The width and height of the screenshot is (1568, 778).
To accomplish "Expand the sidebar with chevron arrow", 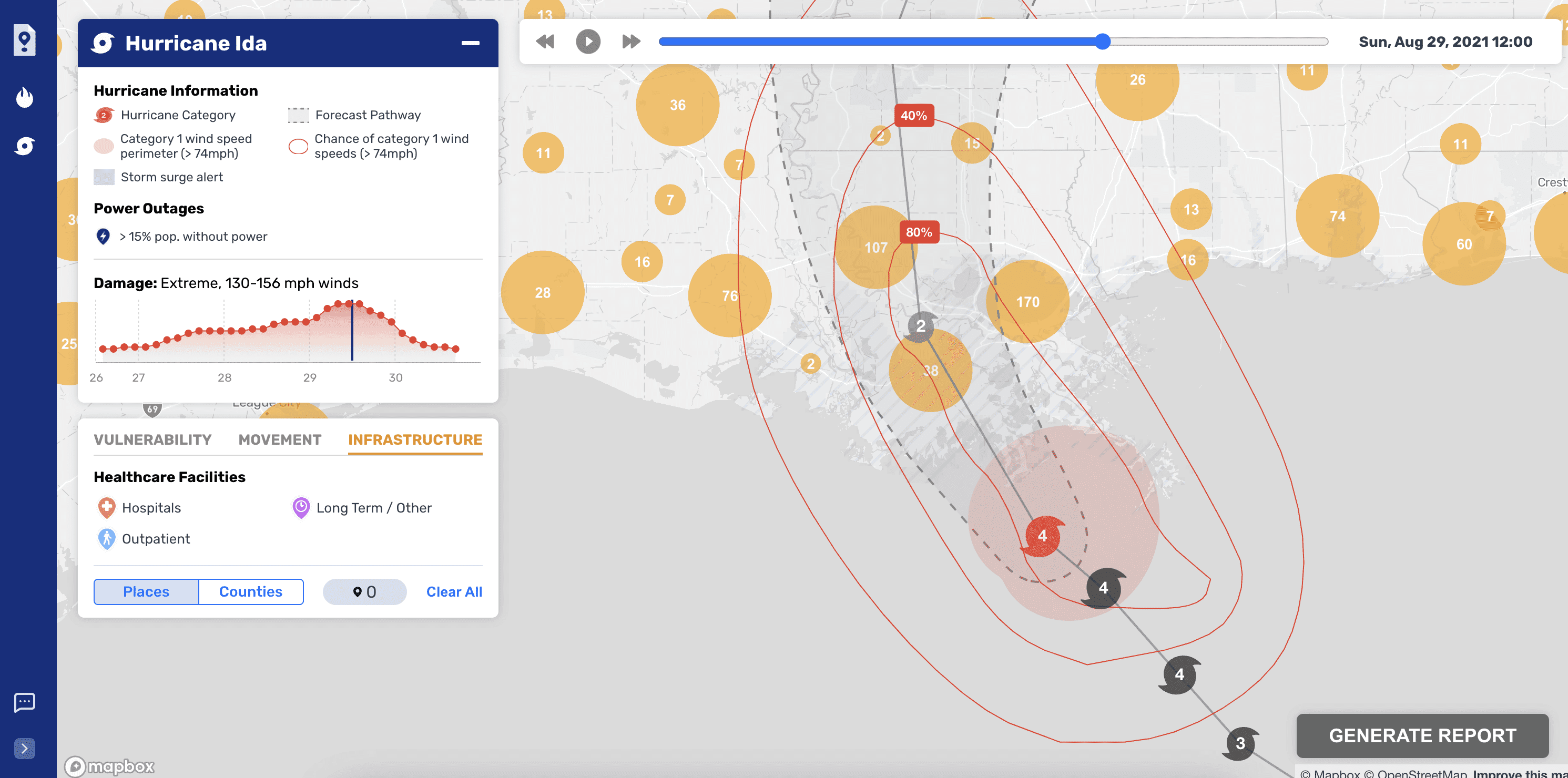I will coord(24,748).
